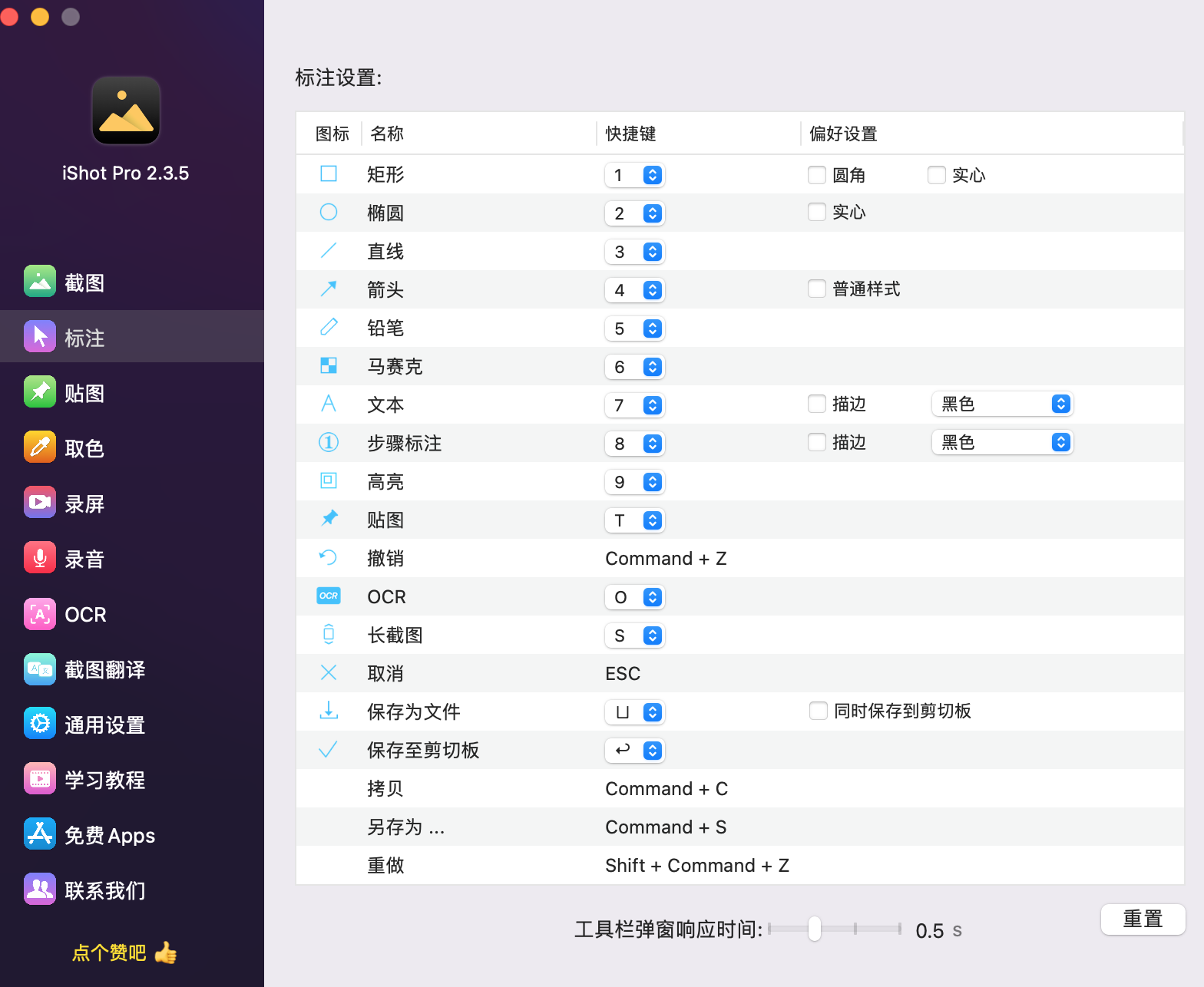Click the iShot Pro app logo
The height and width of the screenshot is (987, 1204).
126,111
